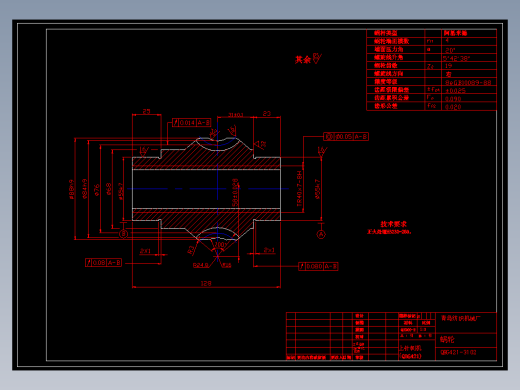Viewport: 520px width, 390px height.
Task: Select the 5°42'38" lead angle value
Action: 457,58
